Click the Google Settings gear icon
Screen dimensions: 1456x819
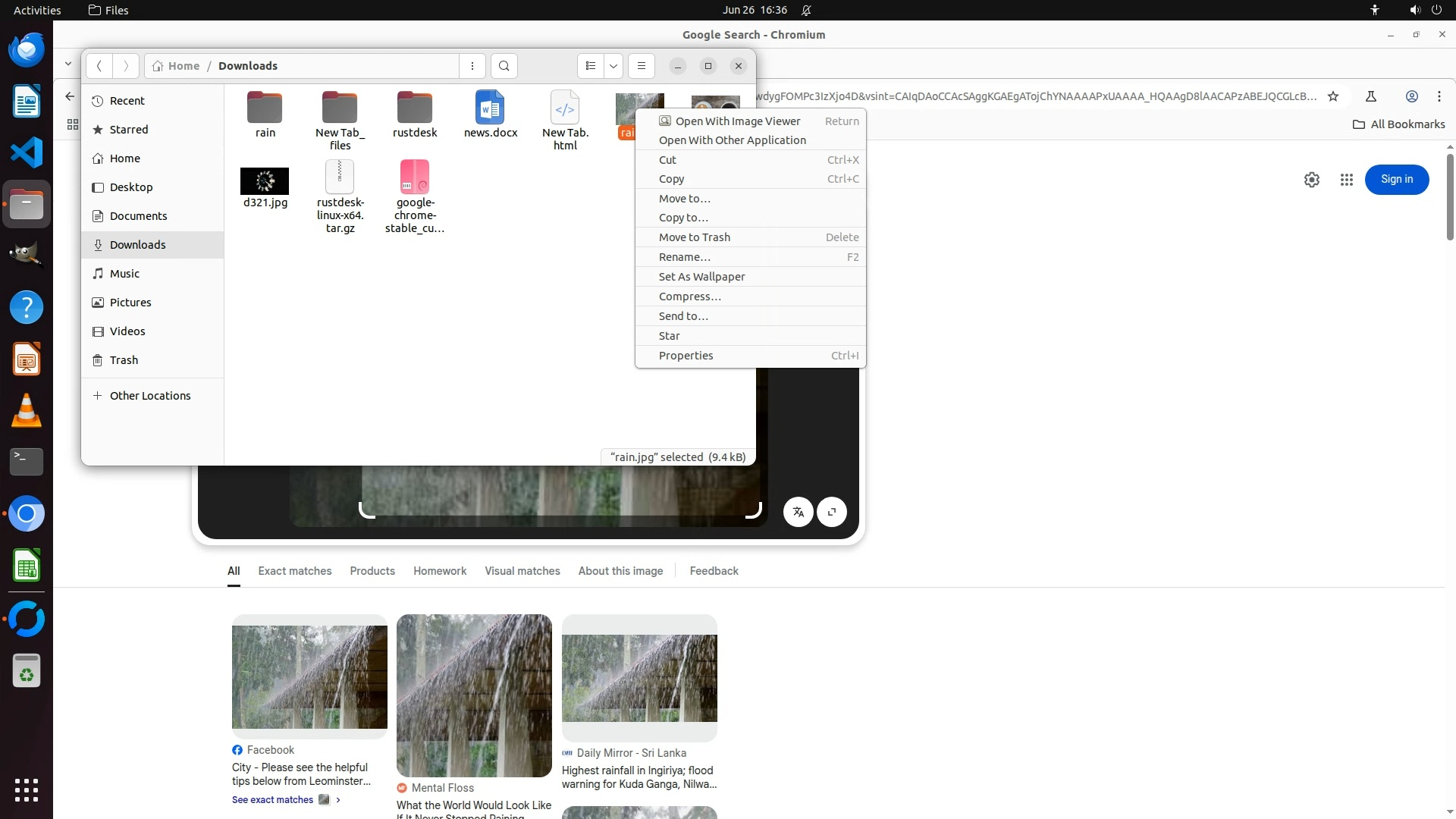[x=1312, y=180]
